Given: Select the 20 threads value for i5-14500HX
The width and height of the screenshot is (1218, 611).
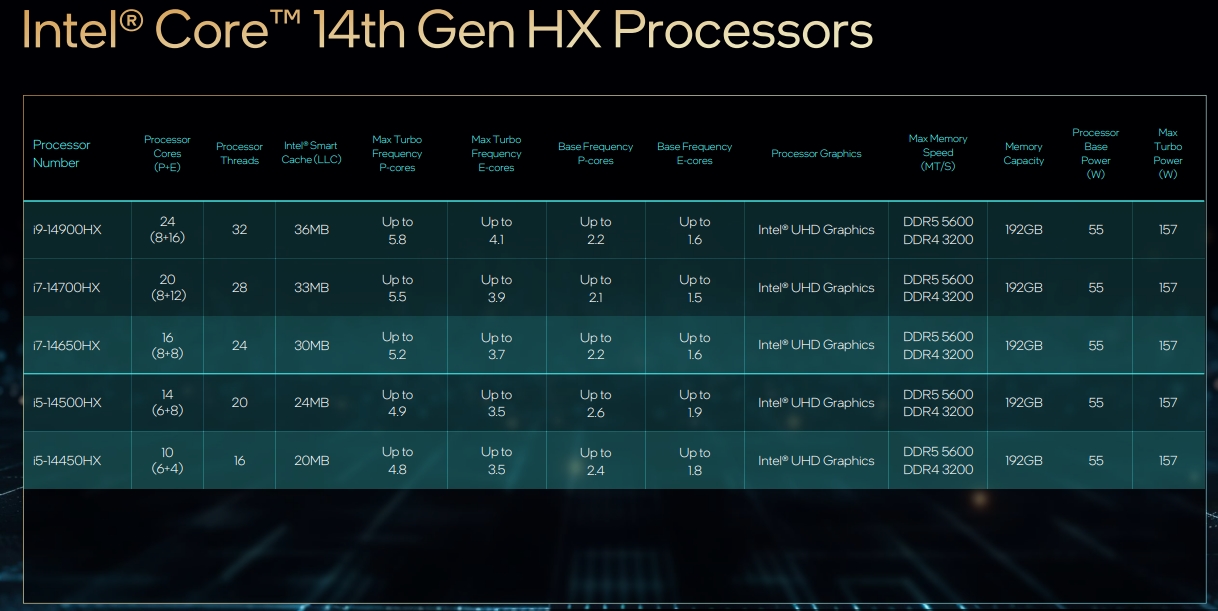Looking at the screenshot, I should point(239,403).
